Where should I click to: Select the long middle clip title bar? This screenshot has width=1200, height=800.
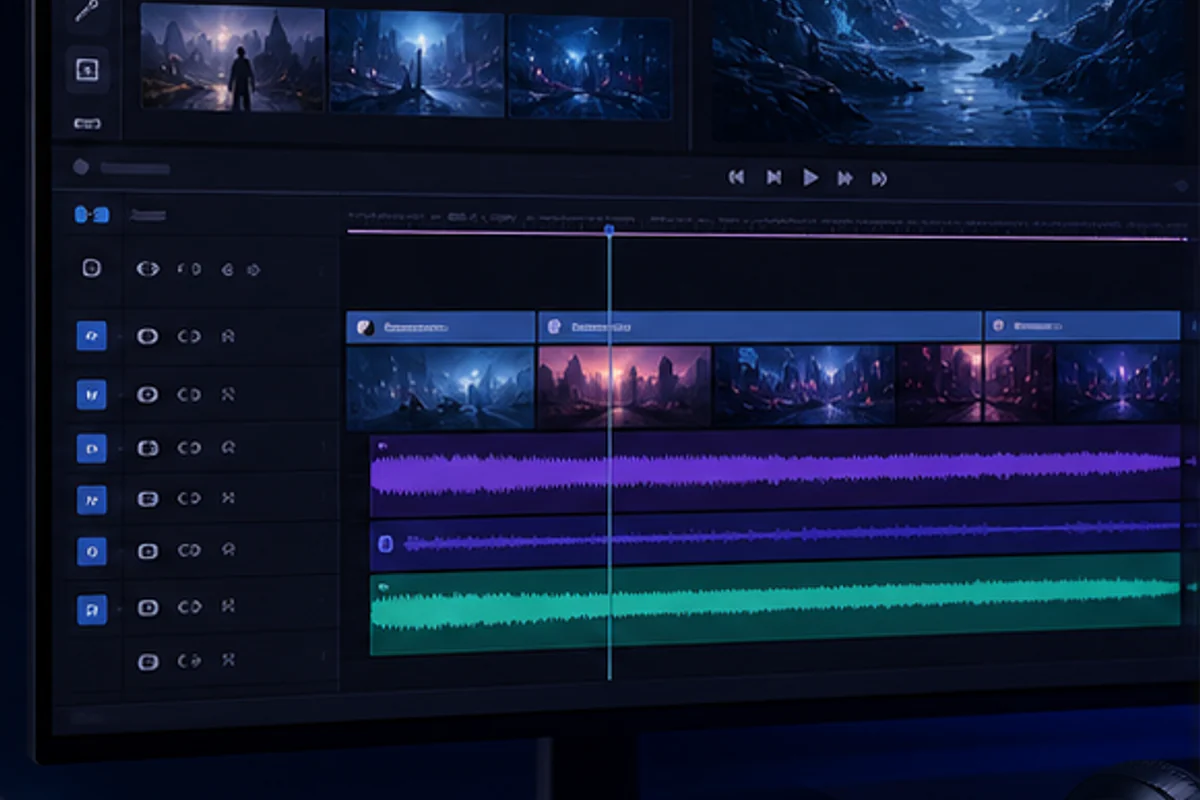(x=760, y=326)
